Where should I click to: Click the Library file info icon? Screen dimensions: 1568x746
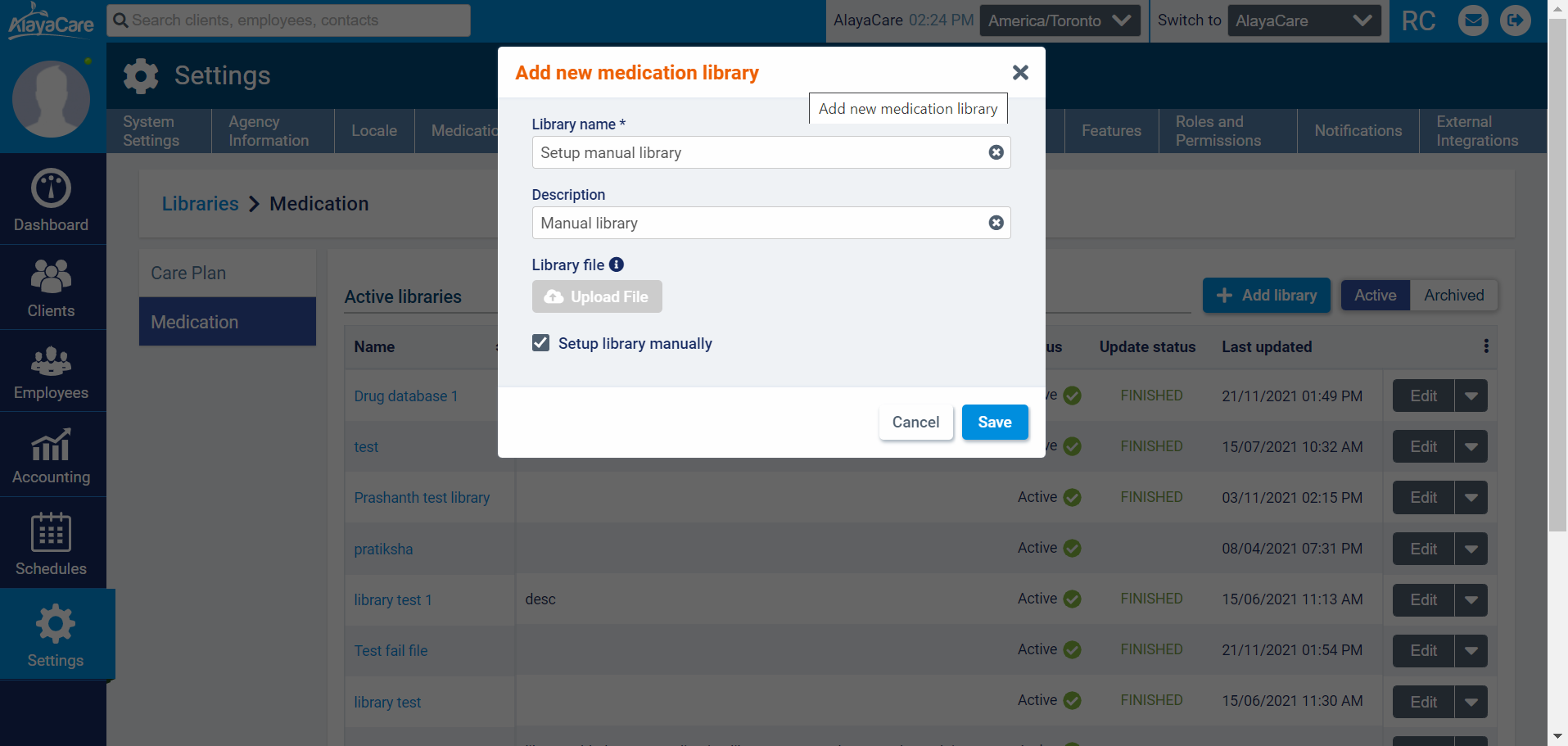point(617,264)
